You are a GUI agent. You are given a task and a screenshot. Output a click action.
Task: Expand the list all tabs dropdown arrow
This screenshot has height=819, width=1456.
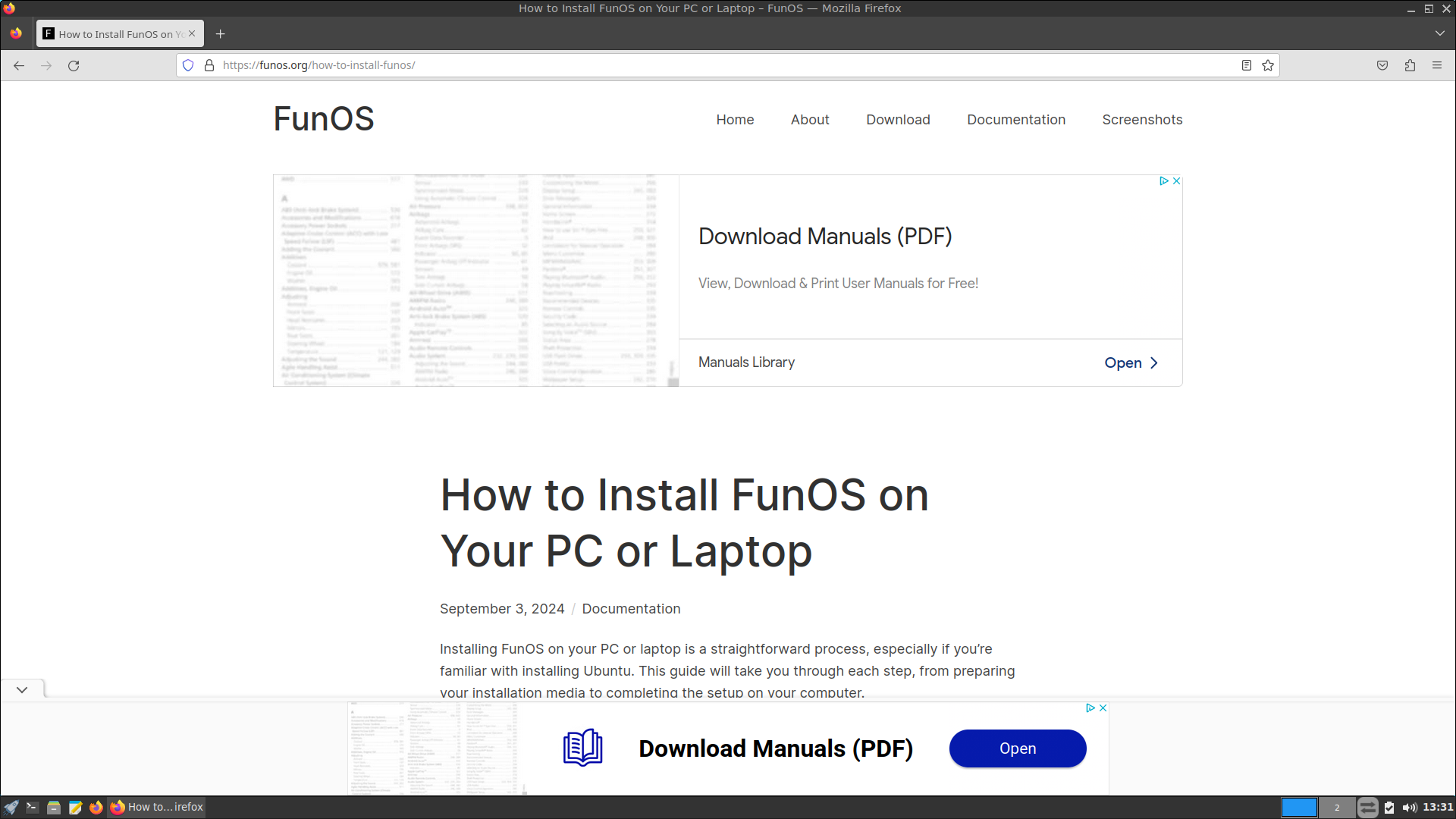[1439, 33]
